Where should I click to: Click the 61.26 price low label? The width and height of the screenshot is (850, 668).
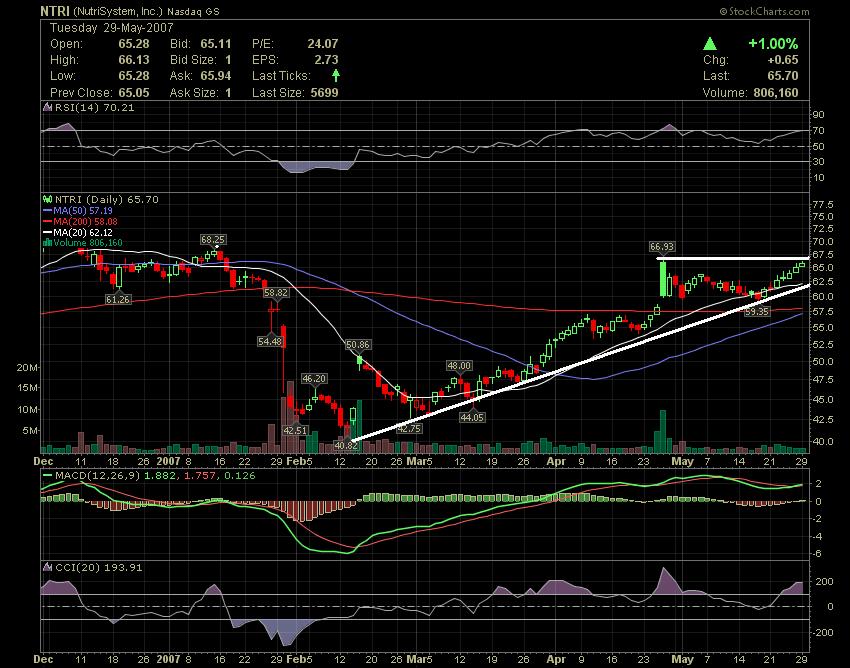point(118,299)
